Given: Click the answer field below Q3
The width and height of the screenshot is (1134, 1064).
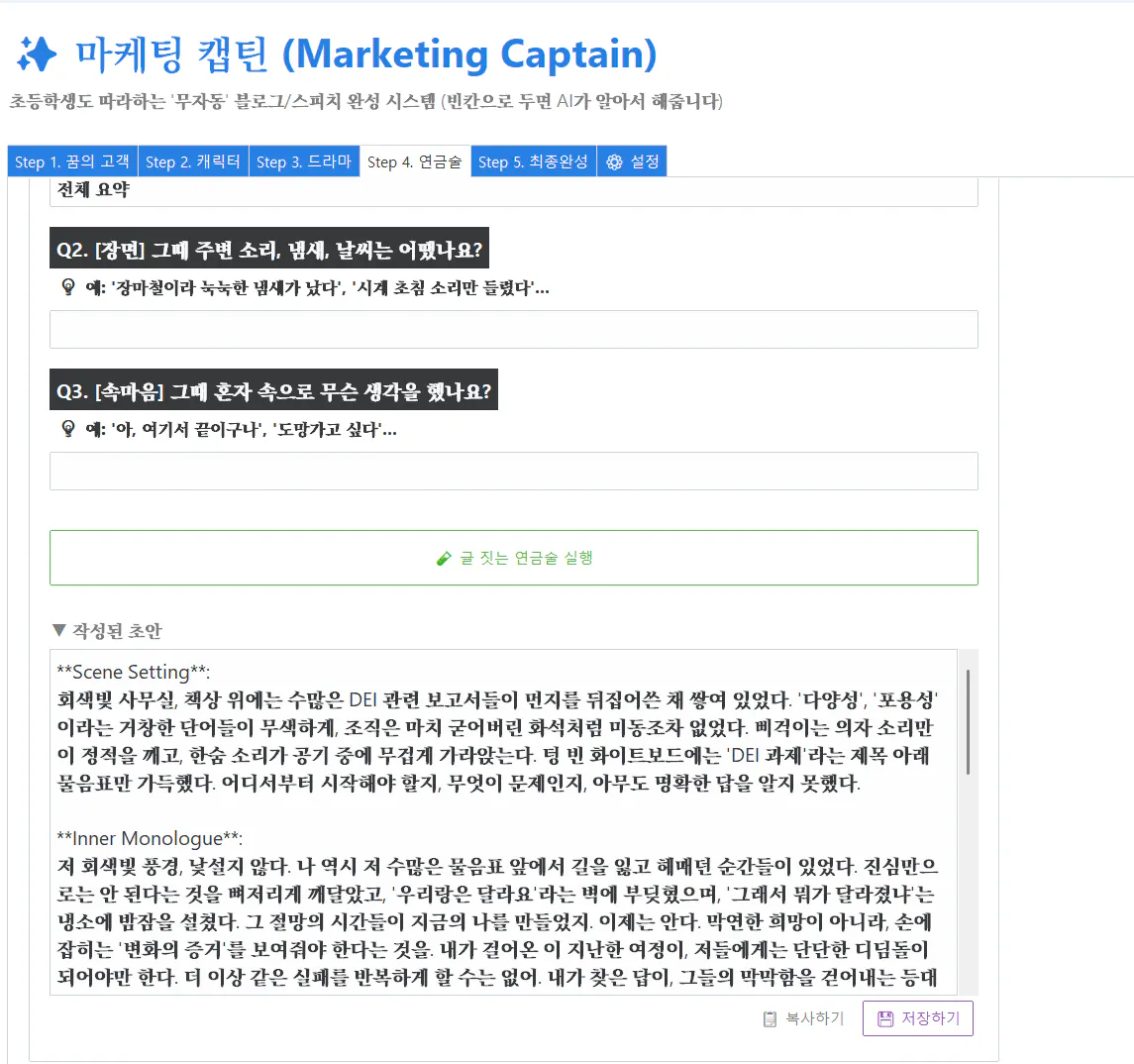Looking at the screenshot, I should (513, 471).
